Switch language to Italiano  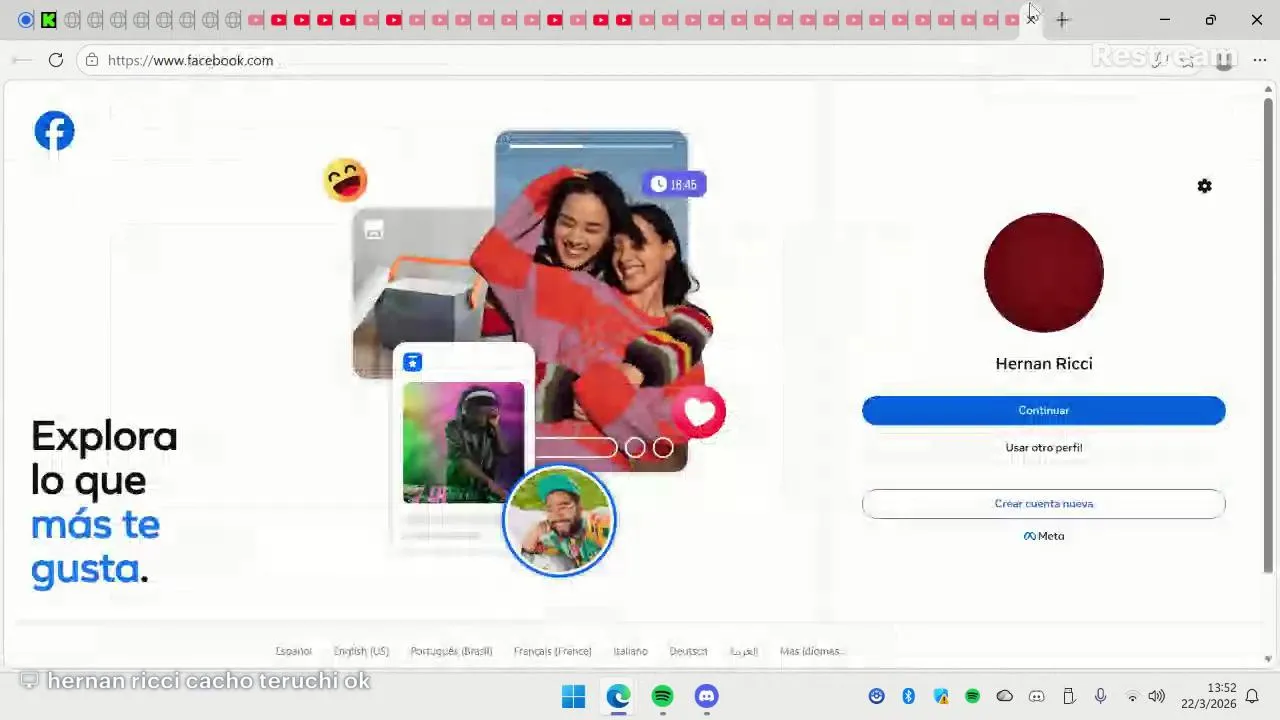(630, 651)
